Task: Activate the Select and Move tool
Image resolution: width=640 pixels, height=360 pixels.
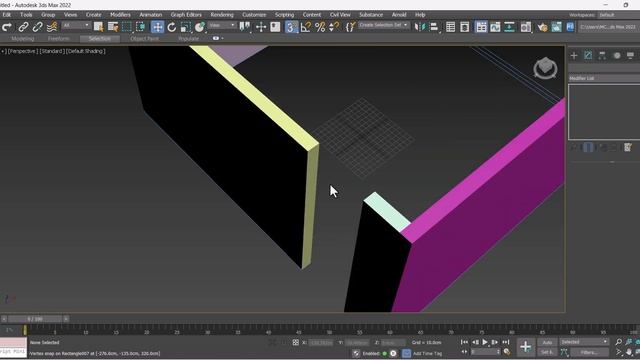Action: point(157,27)
